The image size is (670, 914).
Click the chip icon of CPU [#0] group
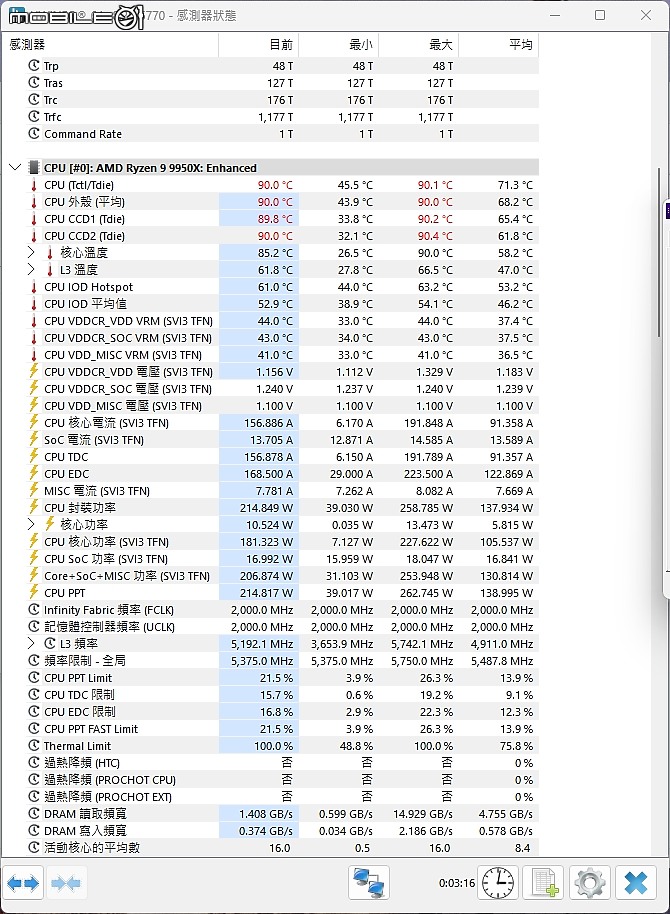(34, 168)
